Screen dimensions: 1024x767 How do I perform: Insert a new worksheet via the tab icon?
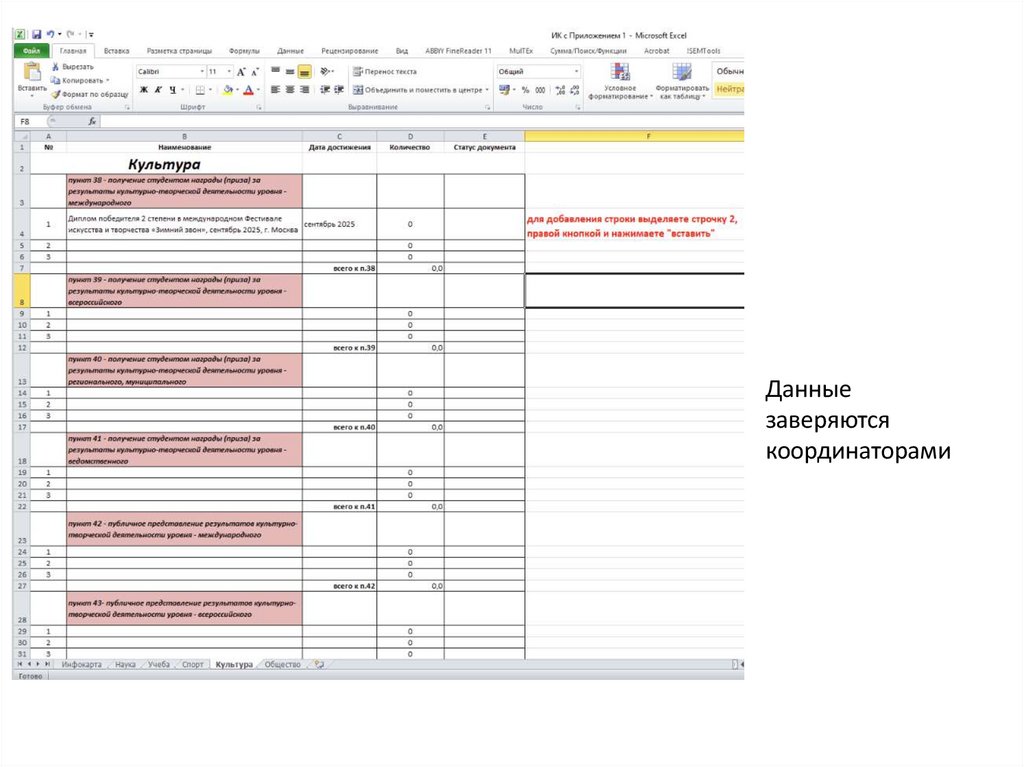(319, 664)
